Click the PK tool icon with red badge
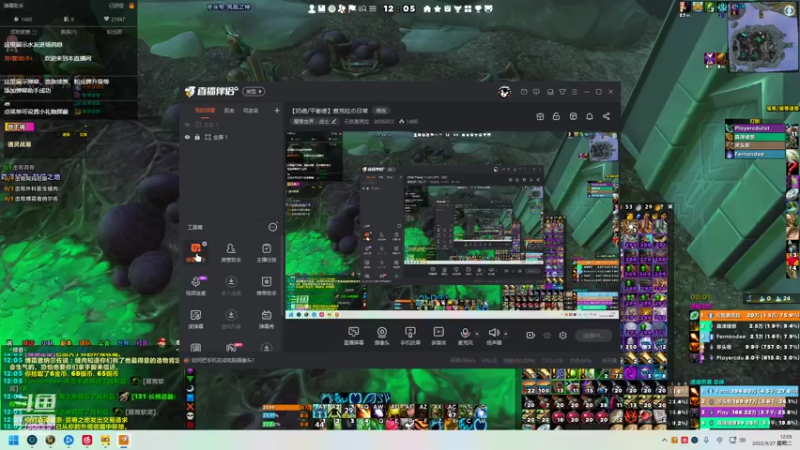 pyautogui.click(x=231, y=347)
